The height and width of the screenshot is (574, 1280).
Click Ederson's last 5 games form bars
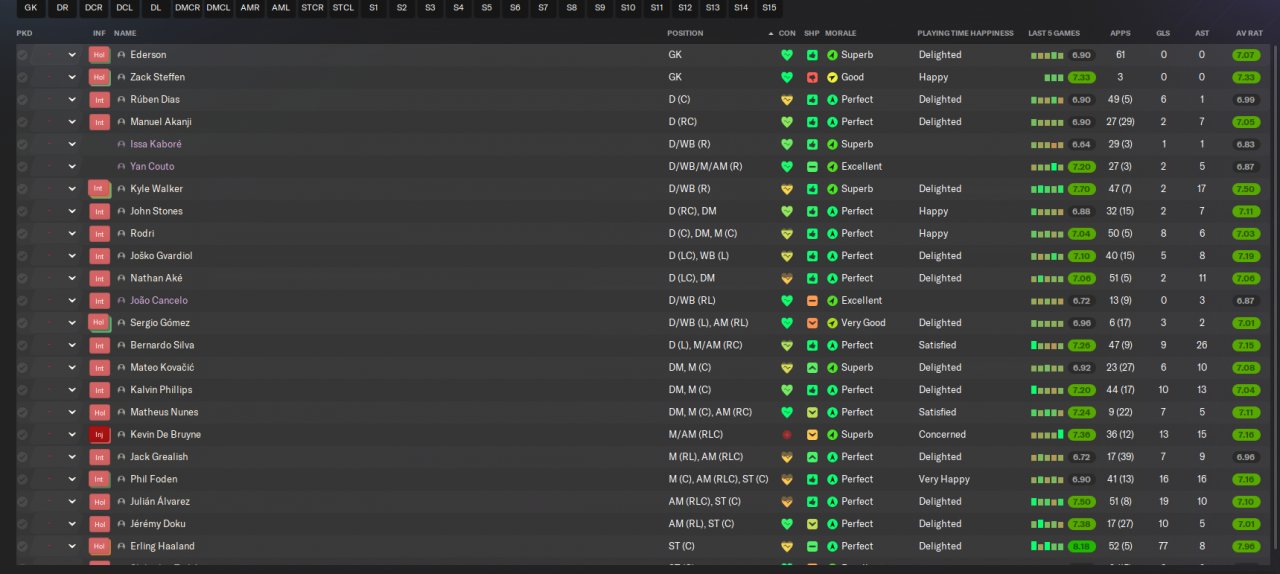tap(1048, 55)
